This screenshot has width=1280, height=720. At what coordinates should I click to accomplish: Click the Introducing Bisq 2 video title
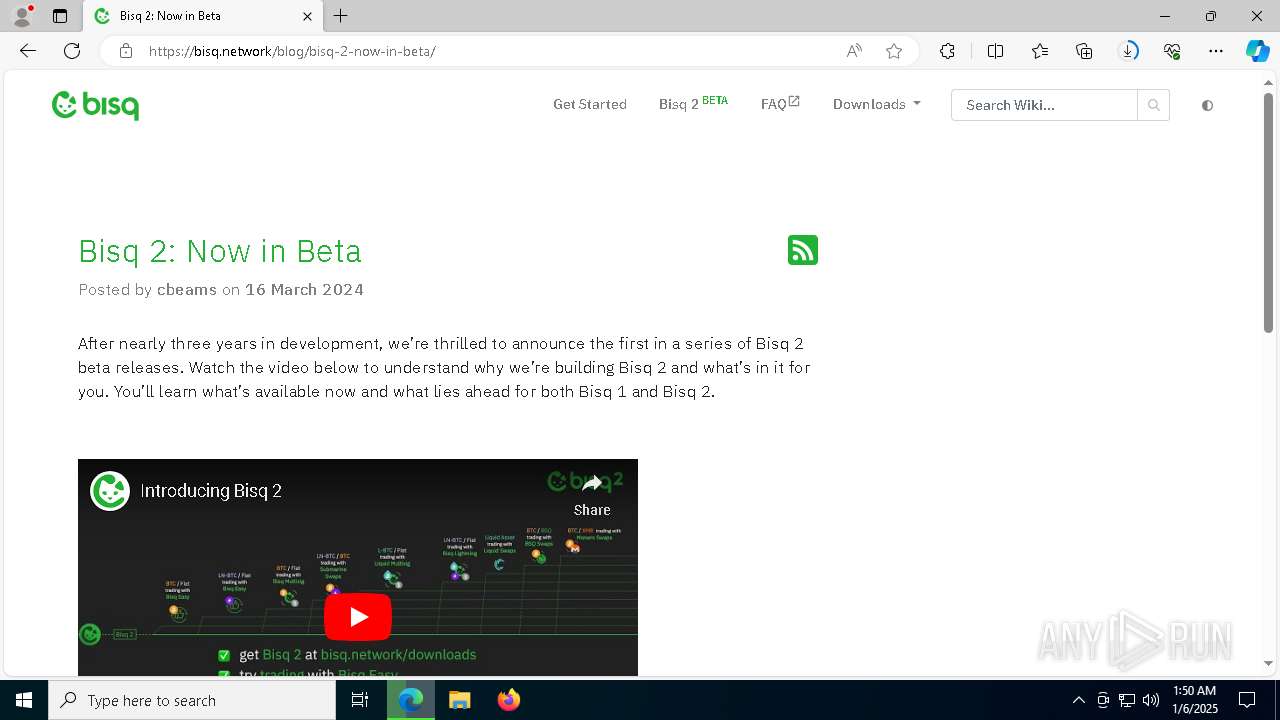(211, 491)
